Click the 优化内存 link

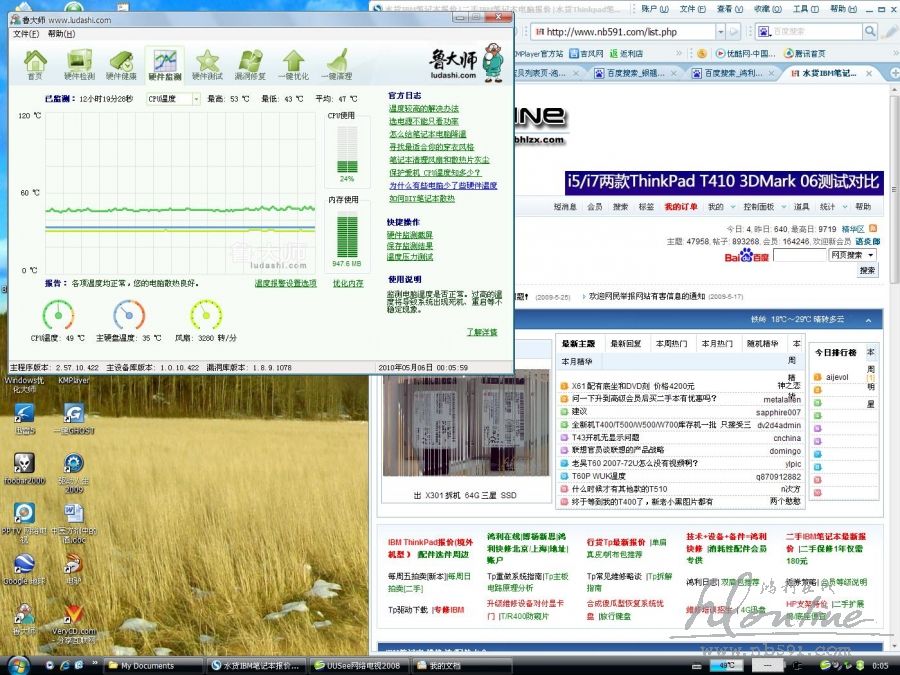[x=348, y=283]
